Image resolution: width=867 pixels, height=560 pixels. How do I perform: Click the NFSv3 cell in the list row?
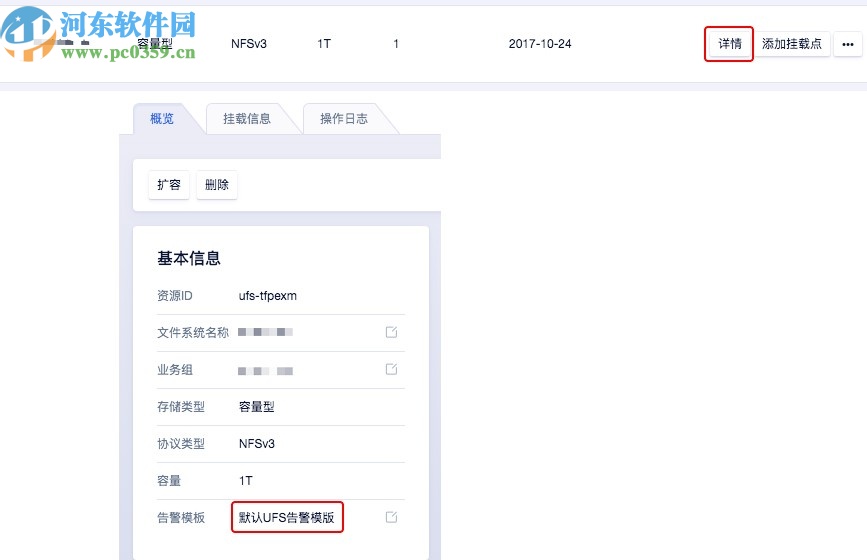[249, 44]
